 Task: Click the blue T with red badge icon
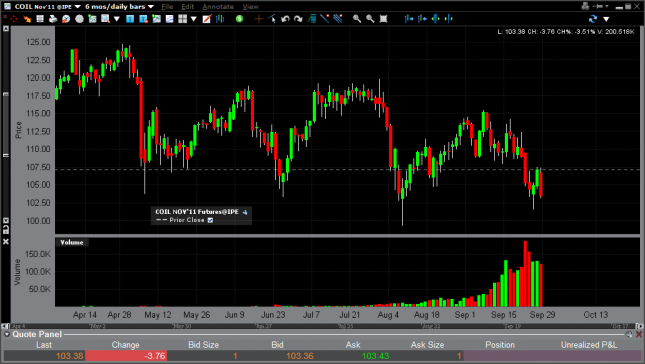coord(143,19)
